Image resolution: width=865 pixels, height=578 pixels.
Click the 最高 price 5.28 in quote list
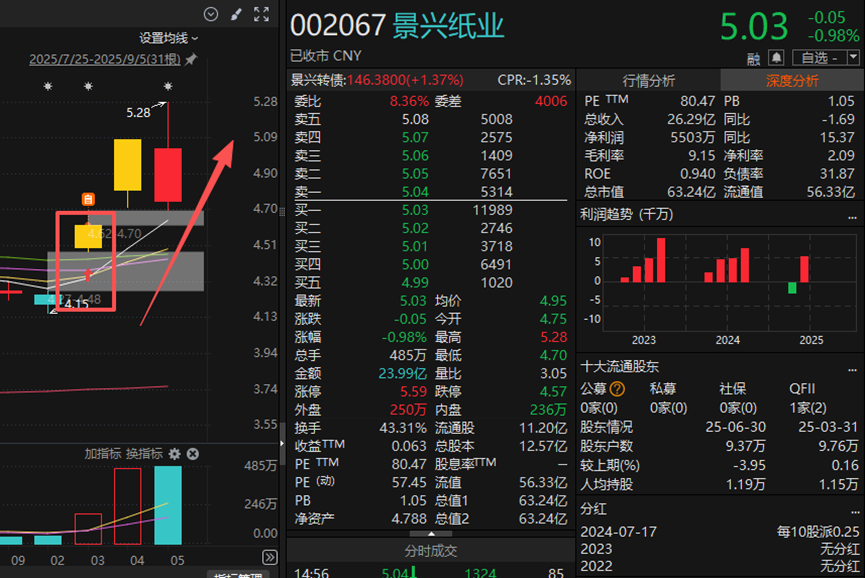click(x=553, y=337)
